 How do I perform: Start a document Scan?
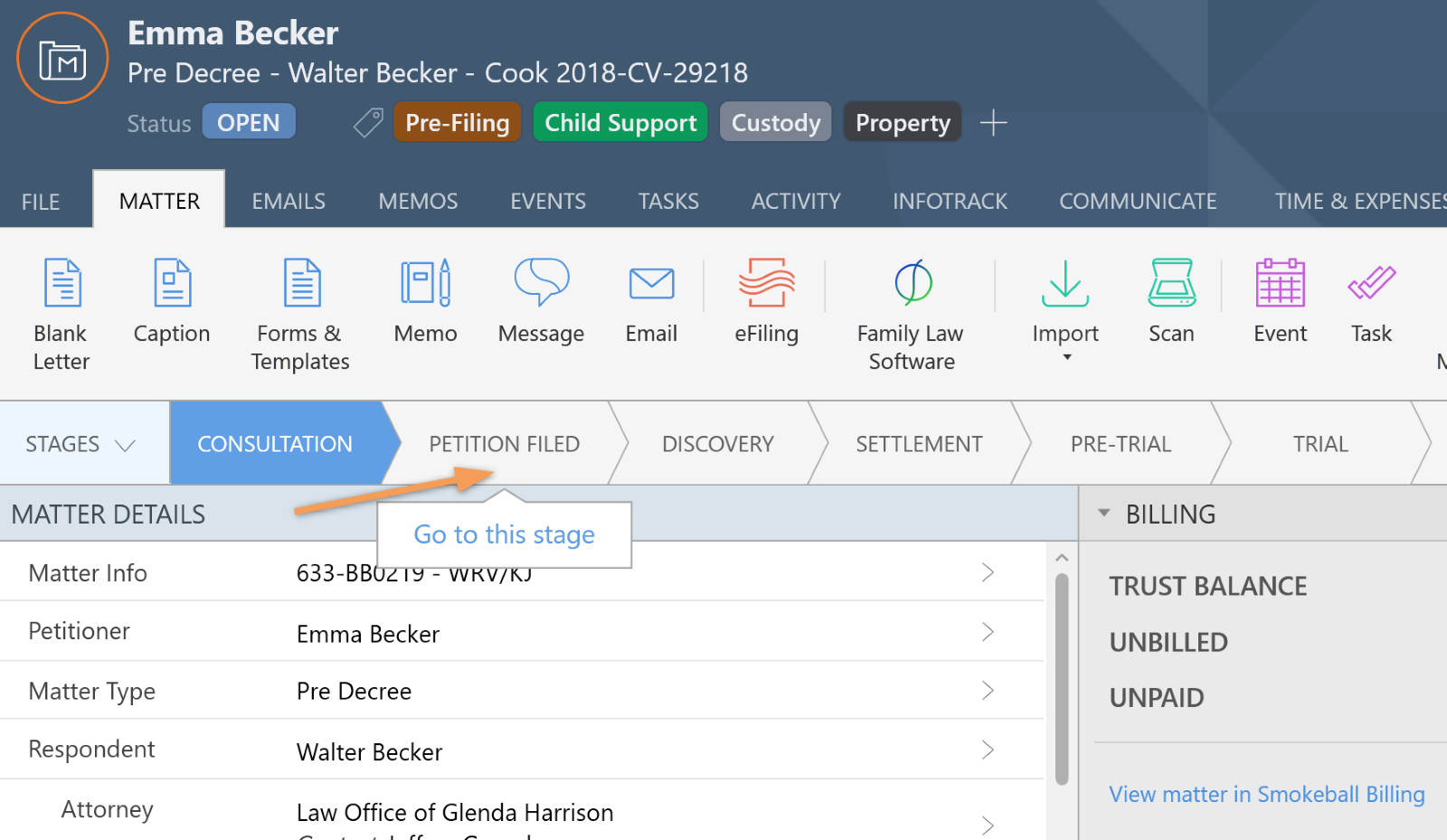coord(1171,301)
